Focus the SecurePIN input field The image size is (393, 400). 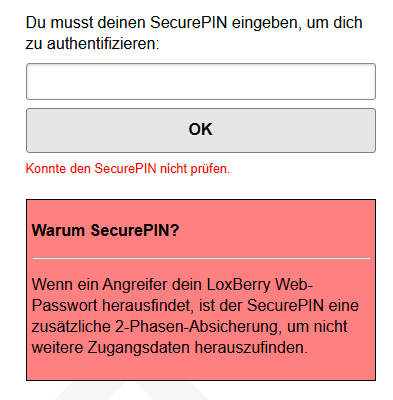pos(201,82)
